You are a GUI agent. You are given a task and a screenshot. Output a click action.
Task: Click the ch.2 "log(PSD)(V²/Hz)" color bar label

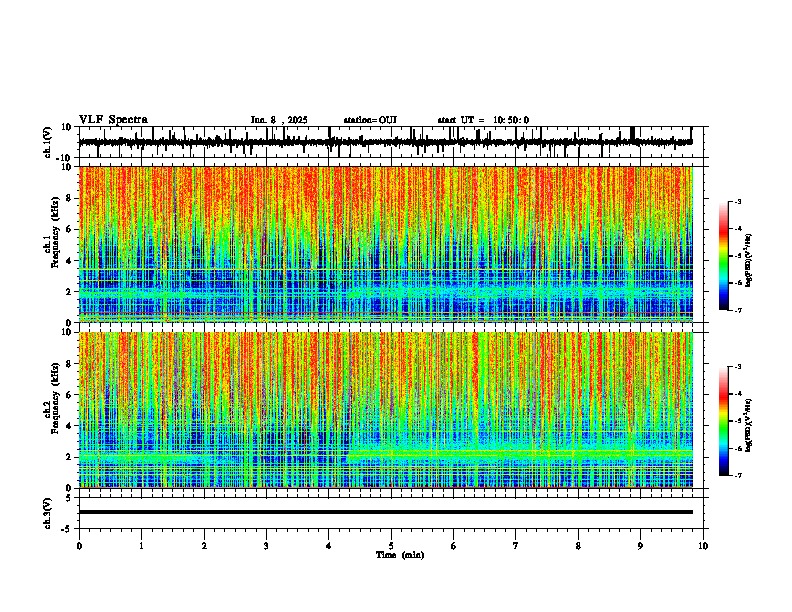point(749,425)
